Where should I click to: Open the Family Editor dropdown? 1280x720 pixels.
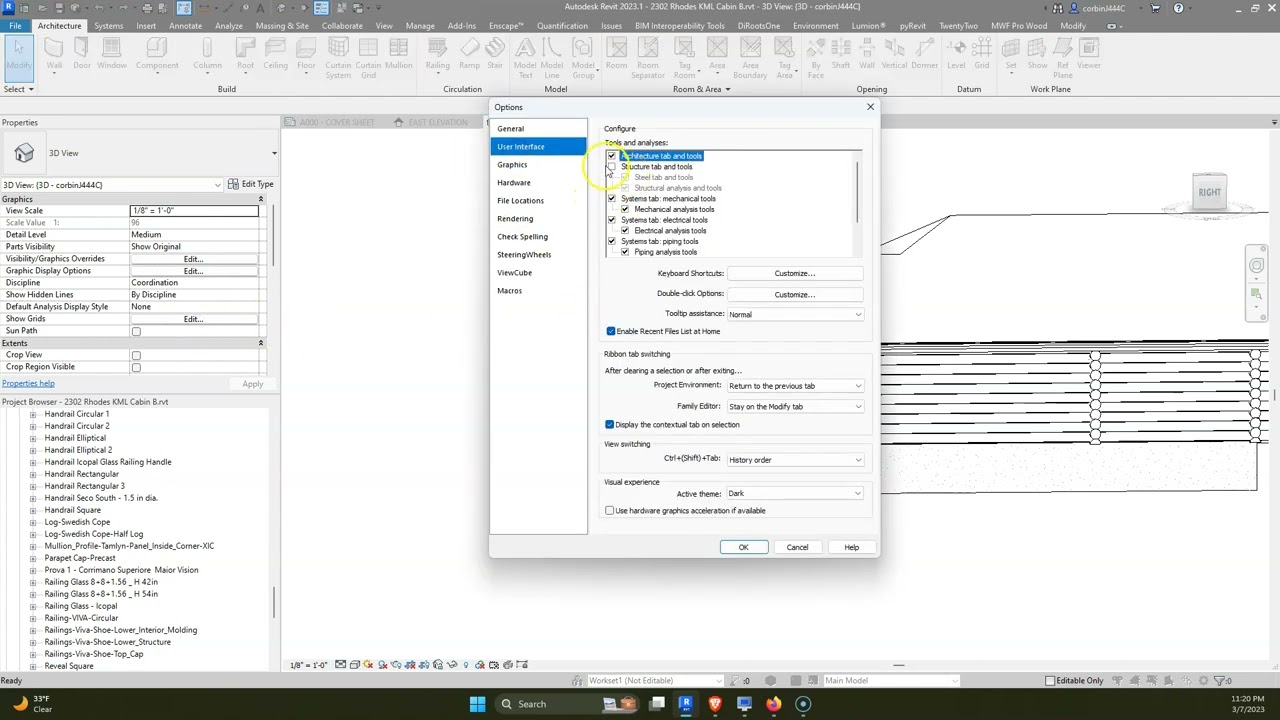click(x=795, y=407)
